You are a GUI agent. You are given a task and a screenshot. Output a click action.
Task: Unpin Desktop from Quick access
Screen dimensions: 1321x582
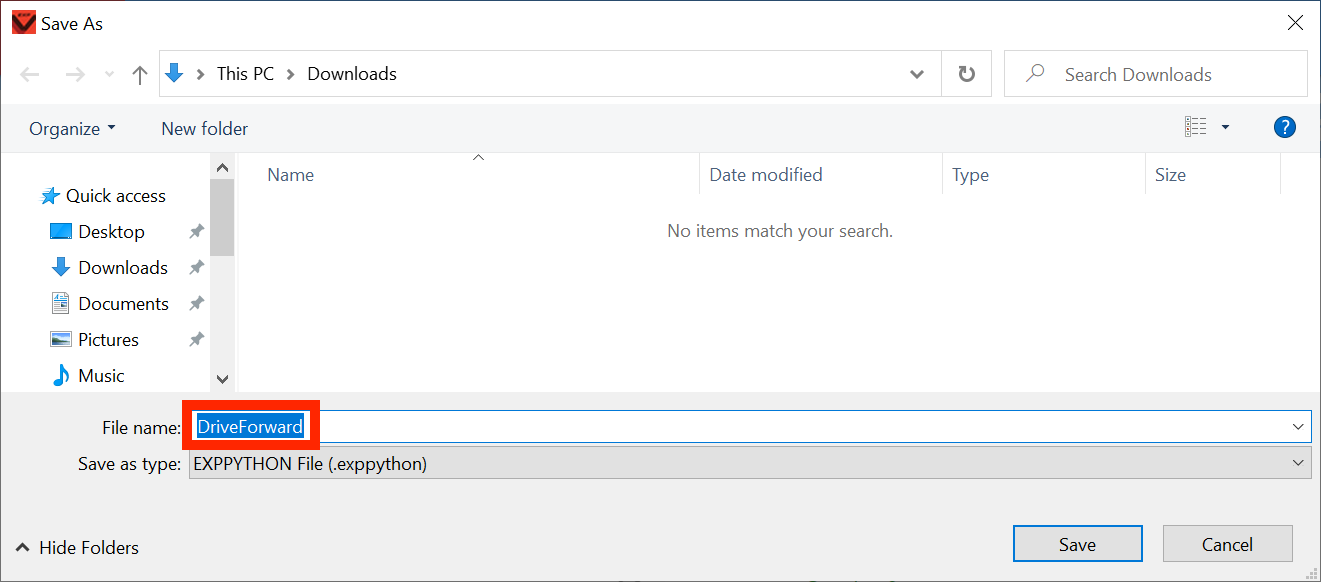point(196,232)
